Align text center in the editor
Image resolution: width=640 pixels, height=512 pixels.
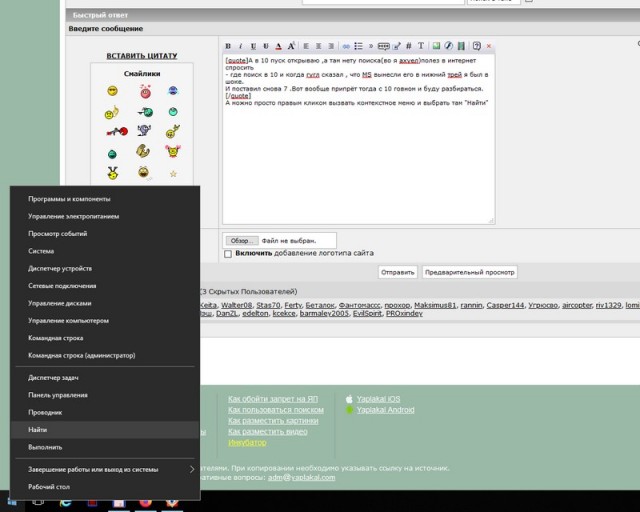(318, 46)
